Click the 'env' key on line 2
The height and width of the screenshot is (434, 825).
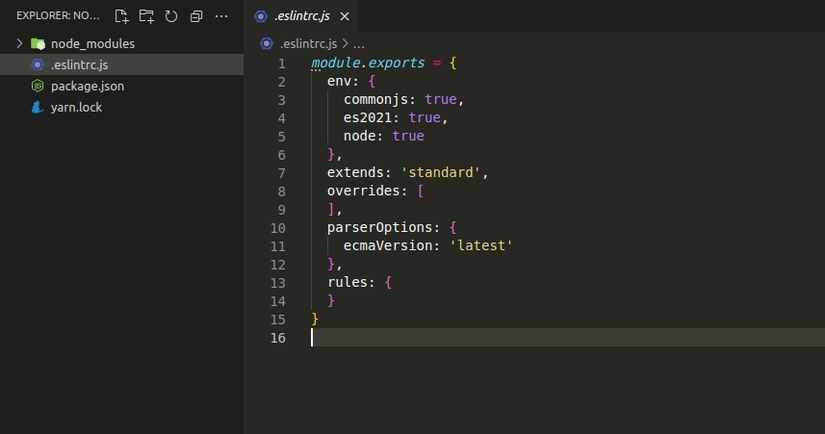point(339,81)
